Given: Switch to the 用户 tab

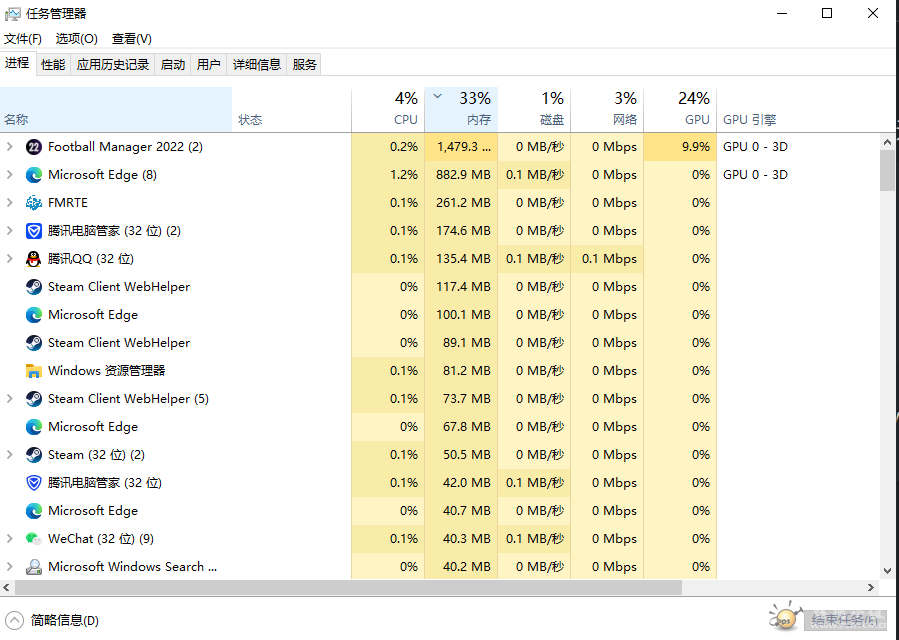Looking at the screenshot, I should [209, 65].
